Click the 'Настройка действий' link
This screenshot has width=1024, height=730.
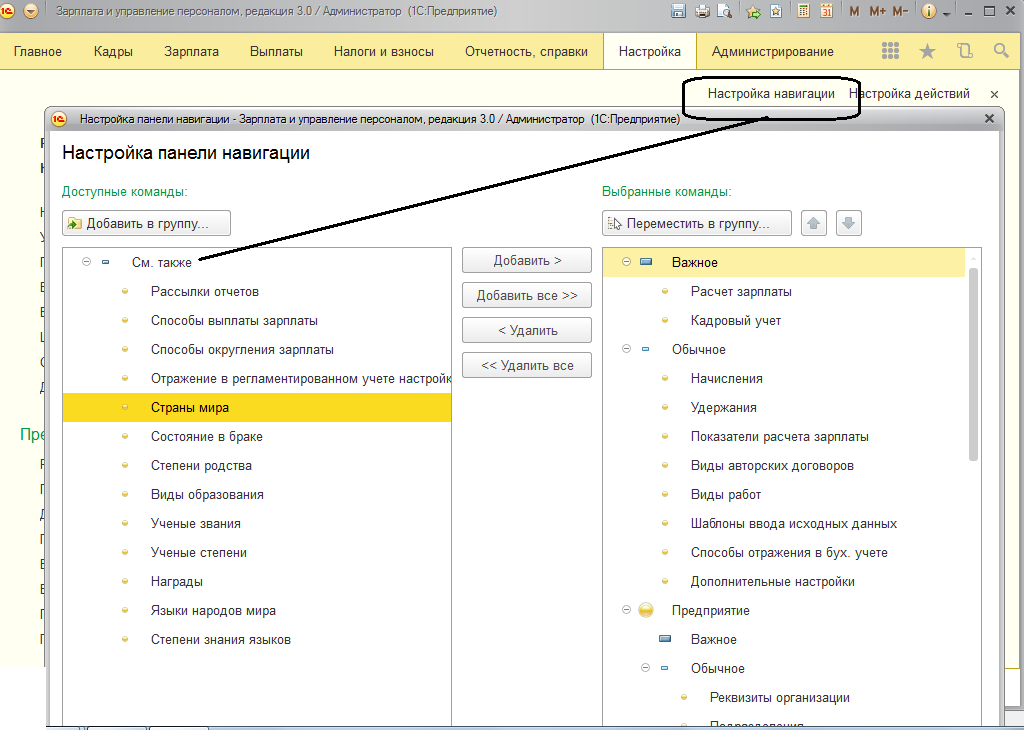click(909, 94)
